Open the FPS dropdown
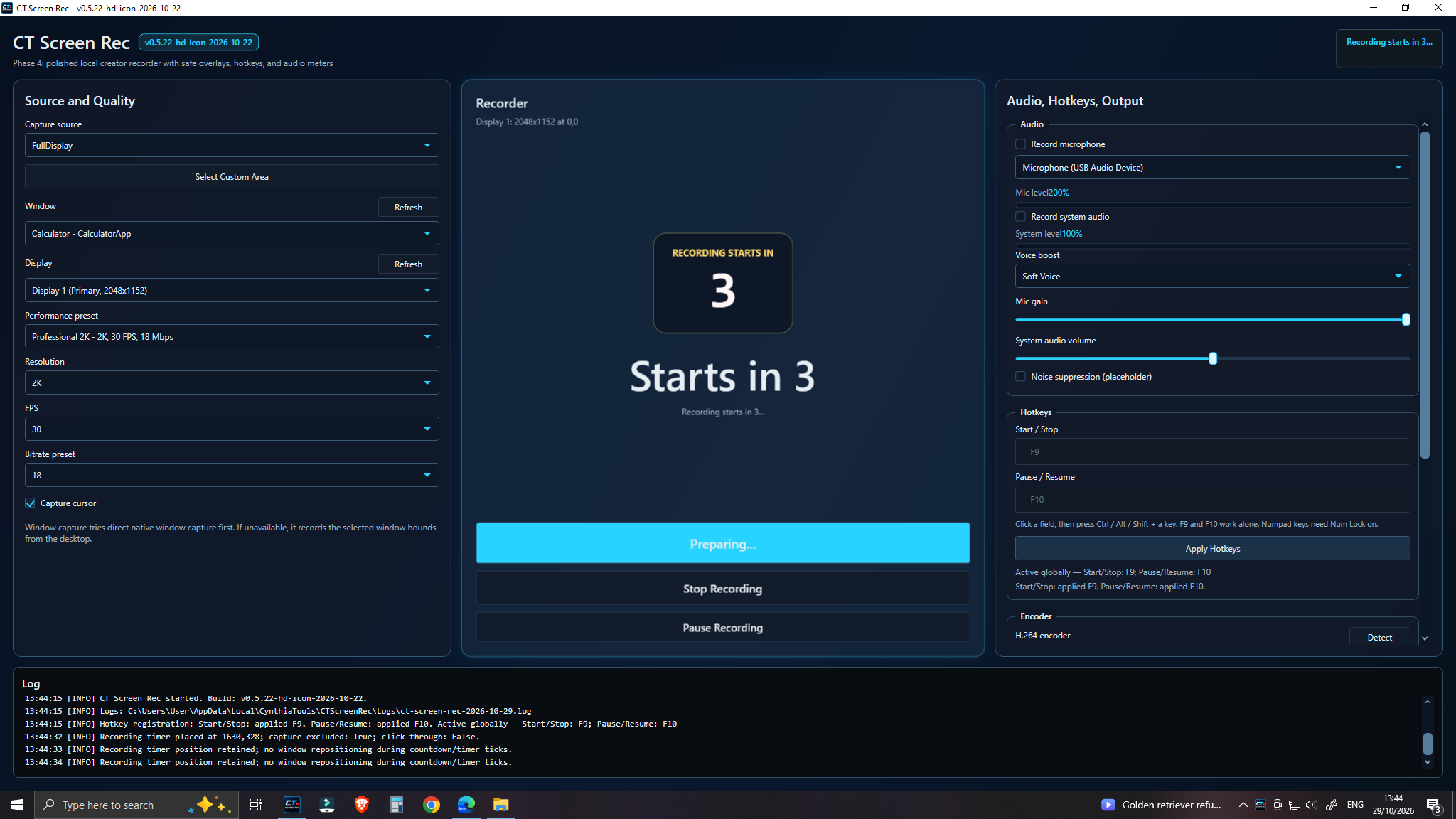 tap(232, 429)
